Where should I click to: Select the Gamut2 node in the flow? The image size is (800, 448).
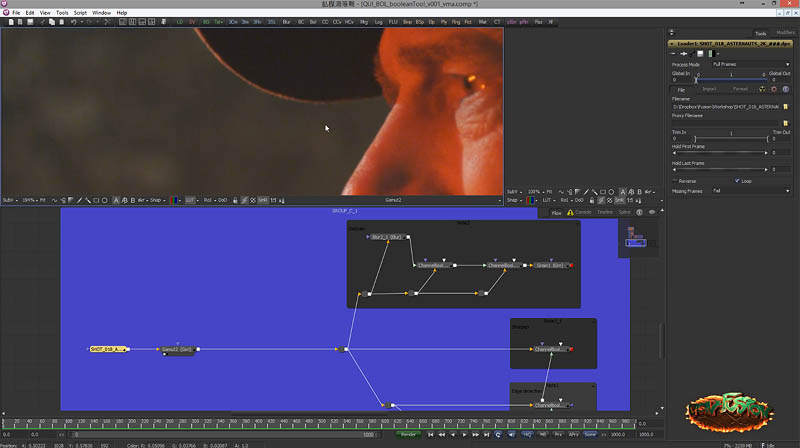[x=177, y=349]
